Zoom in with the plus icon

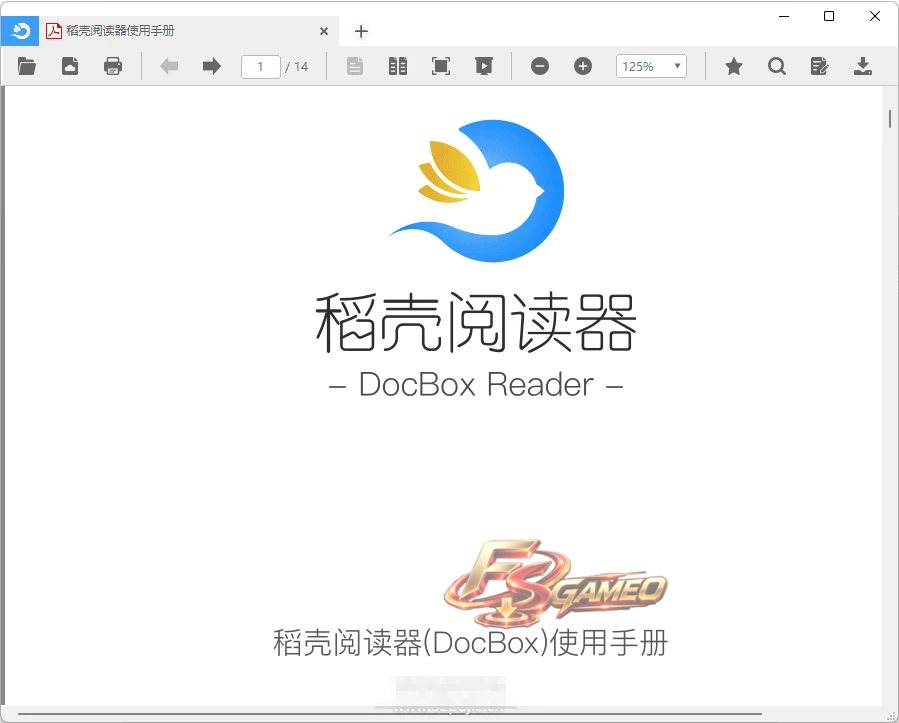(x=583, y=66)
